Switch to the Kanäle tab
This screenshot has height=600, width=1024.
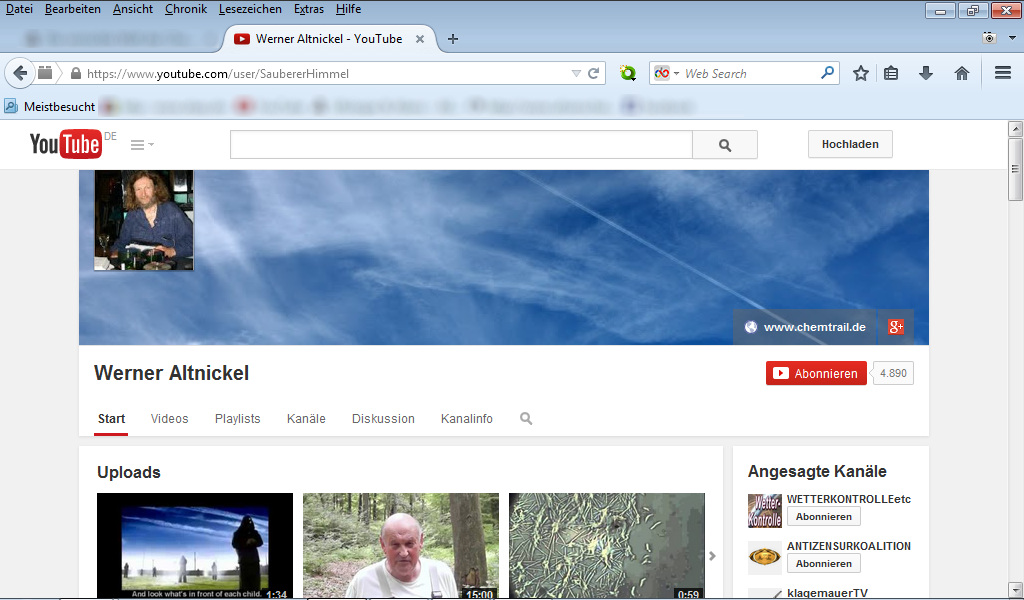(x=306, y=419)
